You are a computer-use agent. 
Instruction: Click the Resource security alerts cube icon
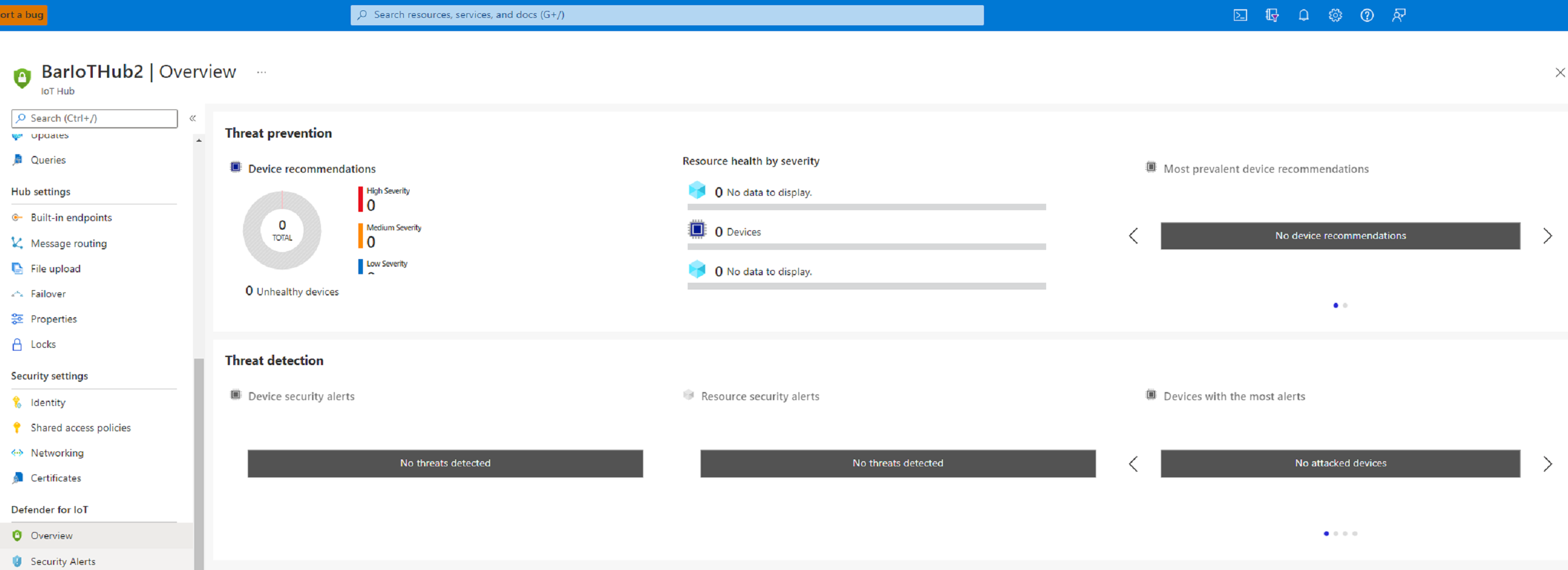[x=688, y=395]
